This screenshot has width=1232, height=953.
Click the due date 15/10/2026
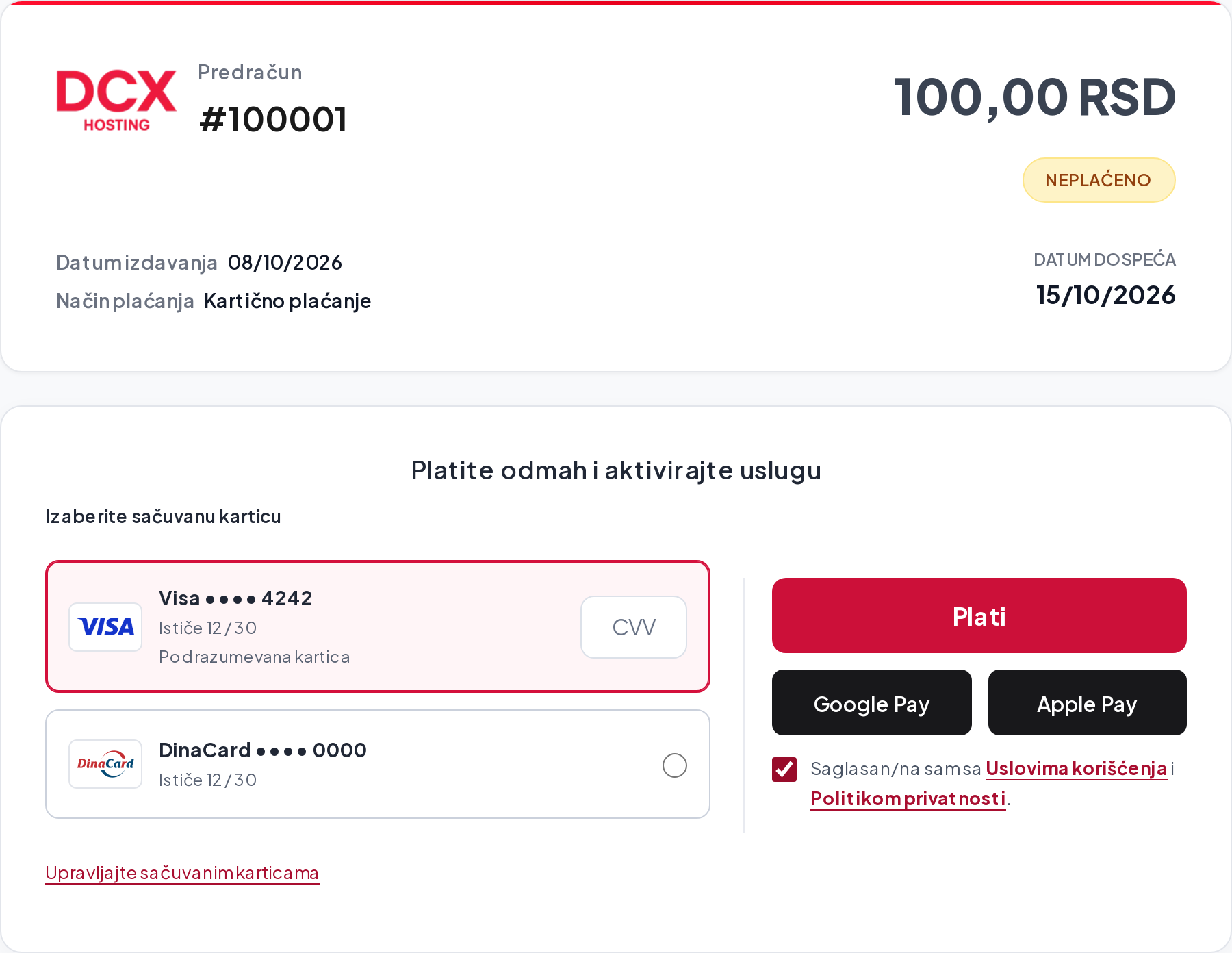1105,295
